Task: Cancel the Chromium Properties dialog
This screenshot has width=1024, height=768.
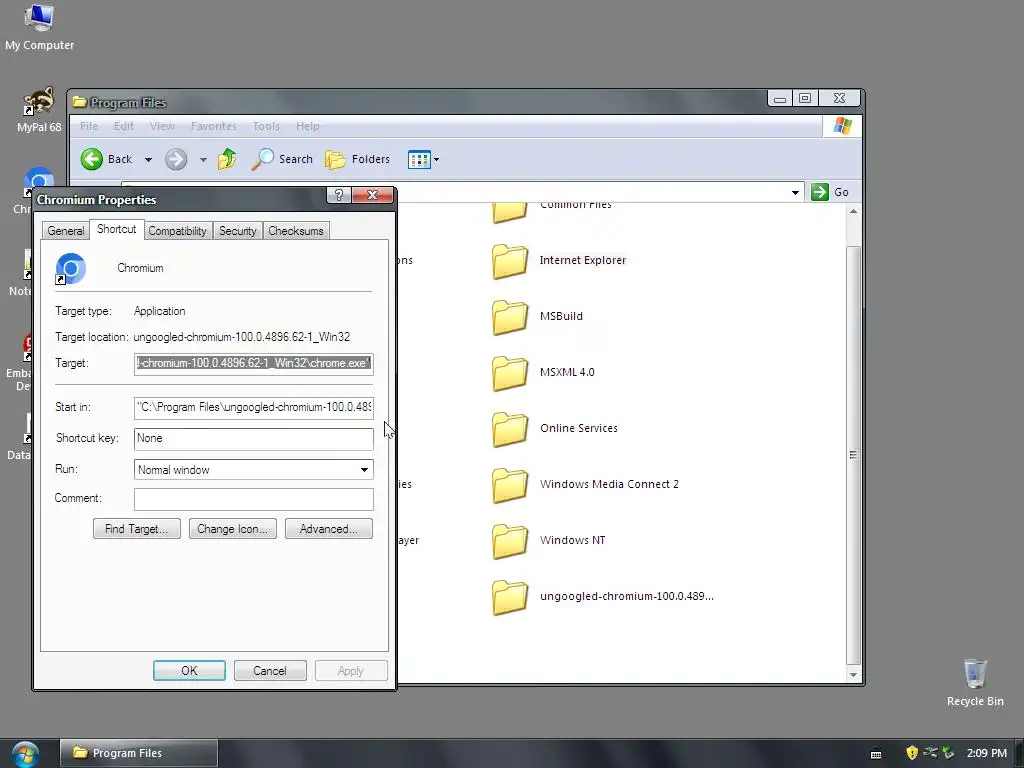Action: (x=270, y=671)
